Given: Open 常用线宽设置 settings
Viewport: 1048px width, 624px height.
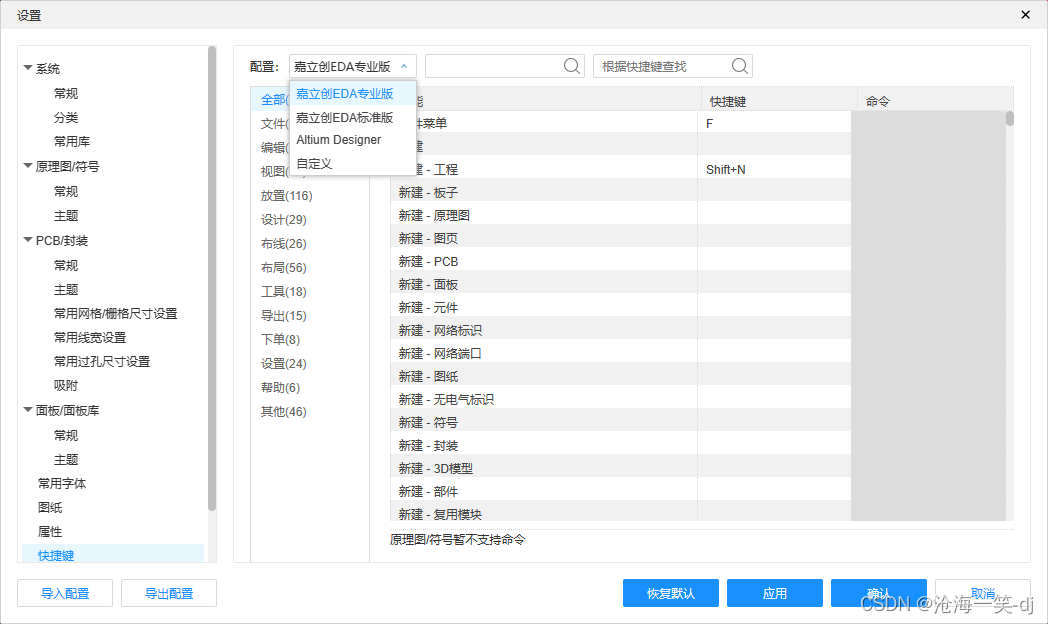Looking at the screenshot, I should (90, 337).
